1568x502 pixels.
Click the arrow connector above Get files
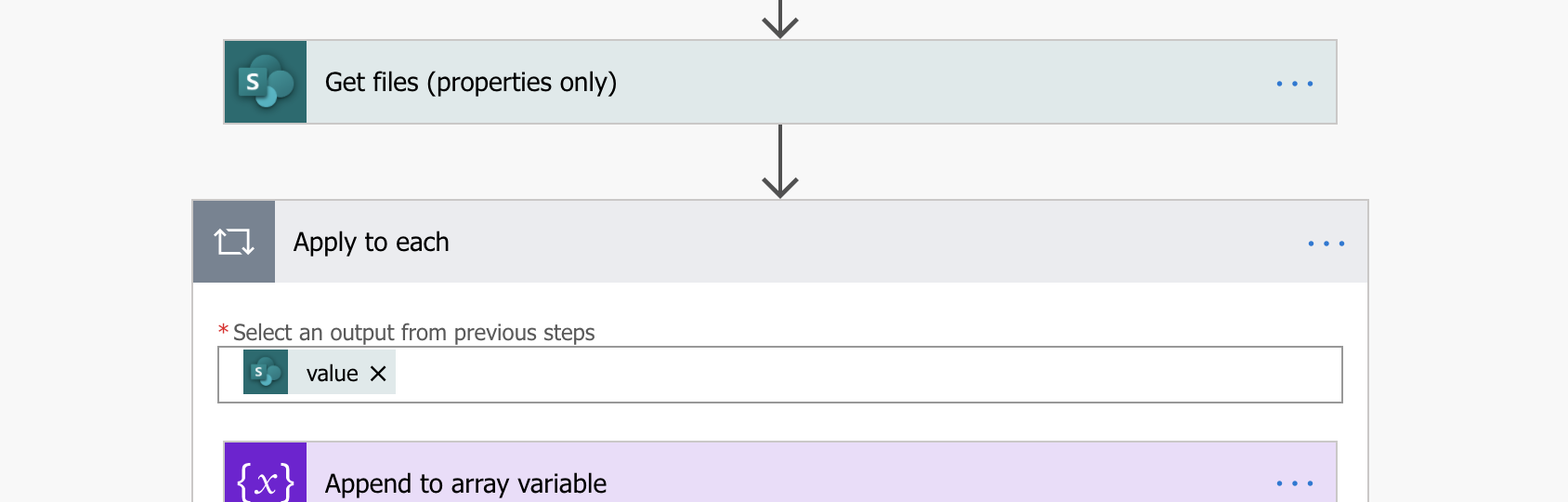coord(780,19)
